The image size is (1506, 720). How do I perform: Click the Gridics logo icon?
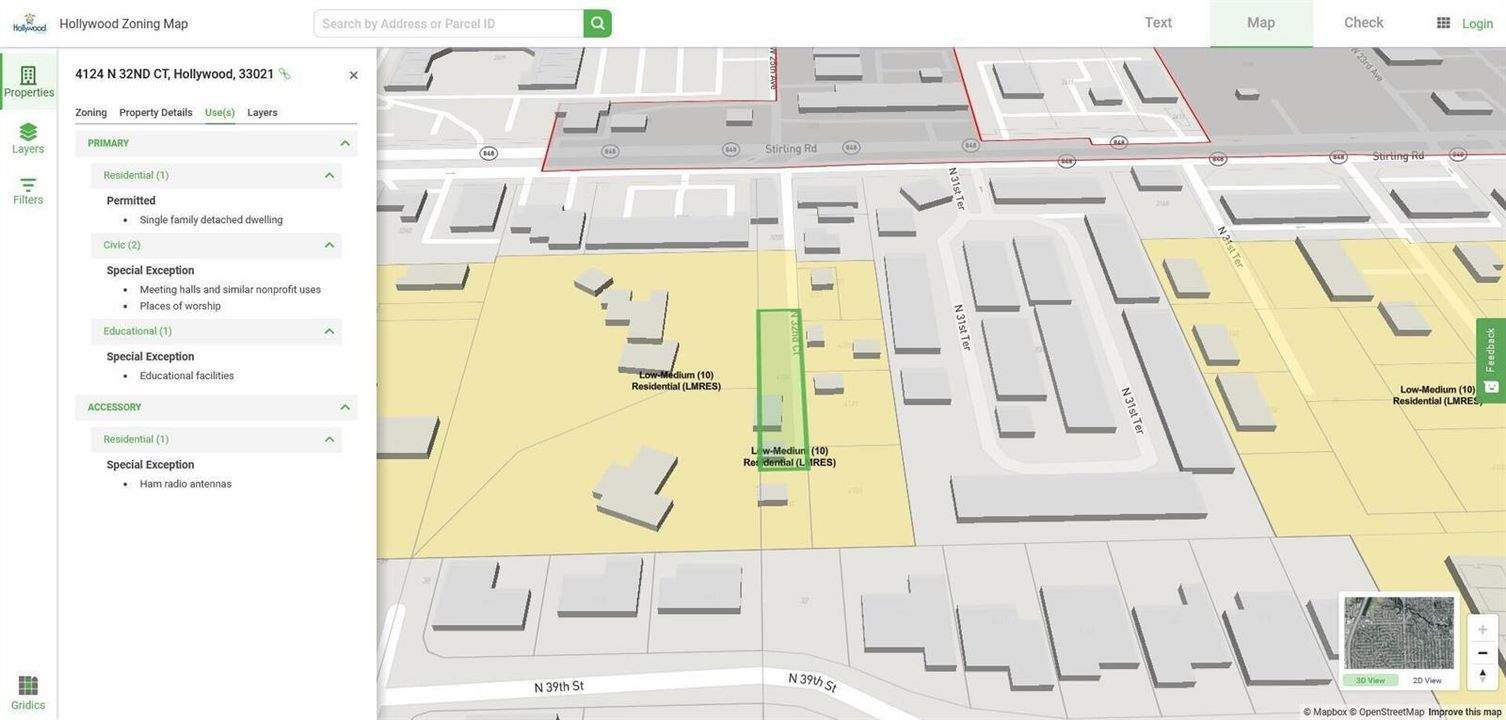[x=28, y=692]
